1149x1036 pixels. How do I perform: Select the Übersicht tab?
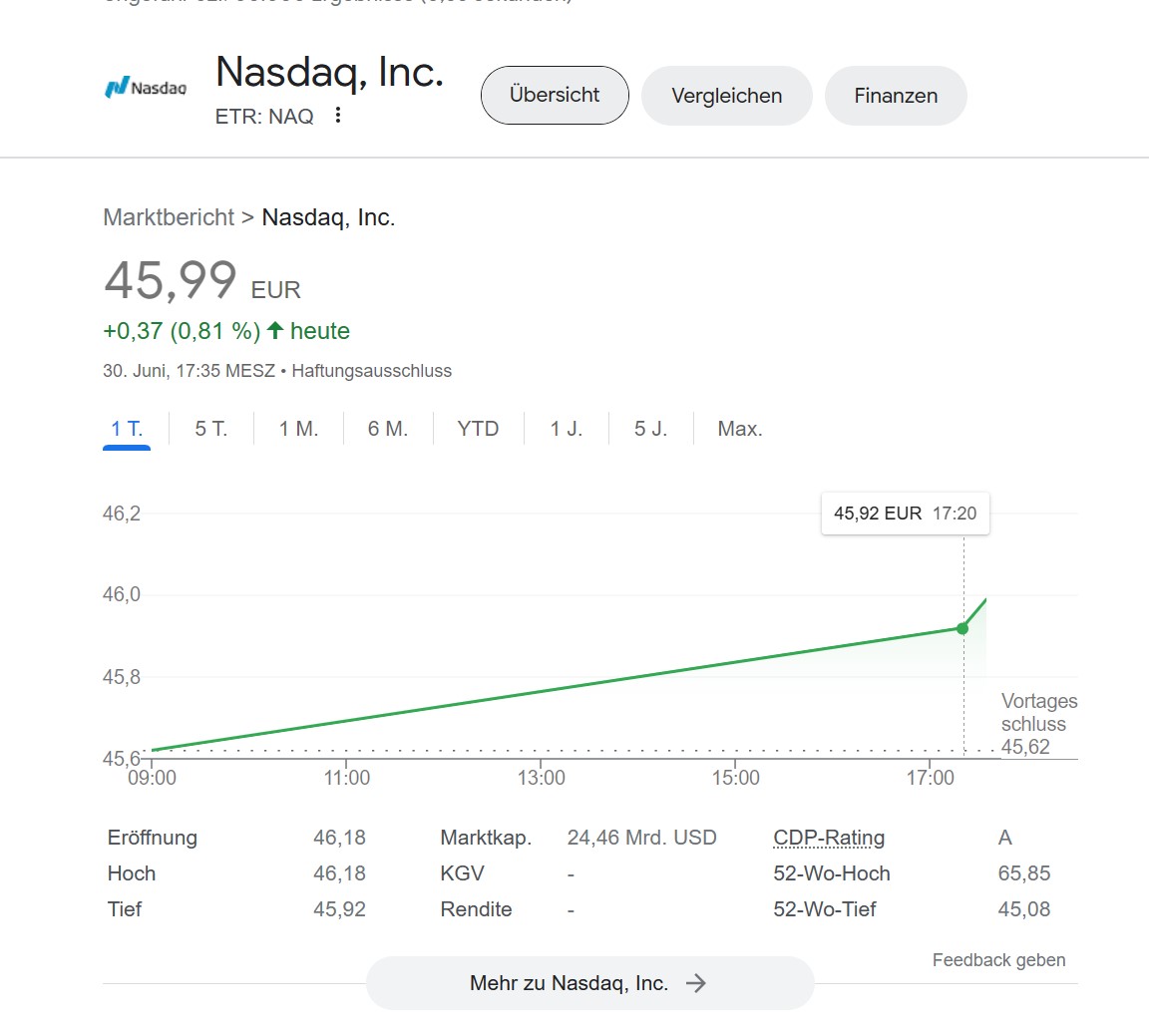555,96
